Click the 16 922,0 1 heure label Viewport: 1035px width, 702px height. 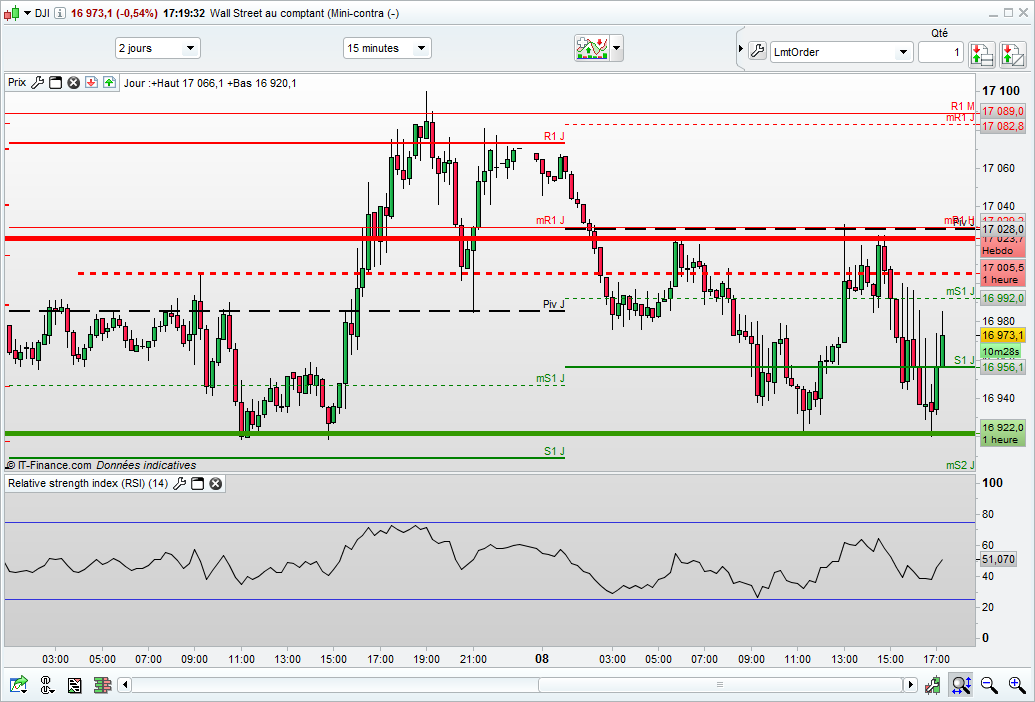click(x=1003, y=433)
